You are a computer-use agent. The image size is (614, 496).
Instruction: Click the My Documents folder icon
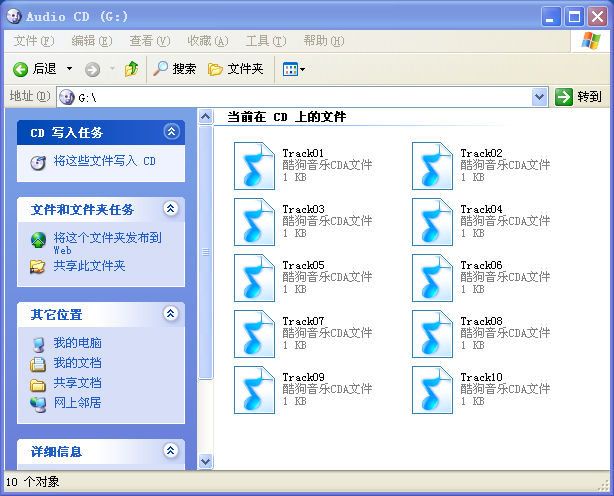(x=38, y=364)
